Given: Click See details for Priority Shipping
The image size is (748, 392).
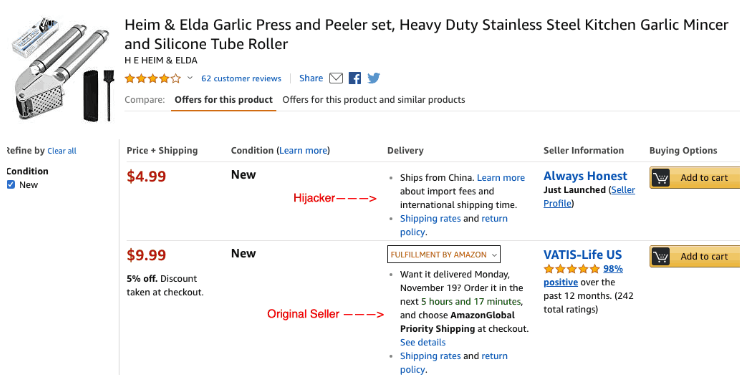Looking at the screenshot, I should click(x=423, y=342).
